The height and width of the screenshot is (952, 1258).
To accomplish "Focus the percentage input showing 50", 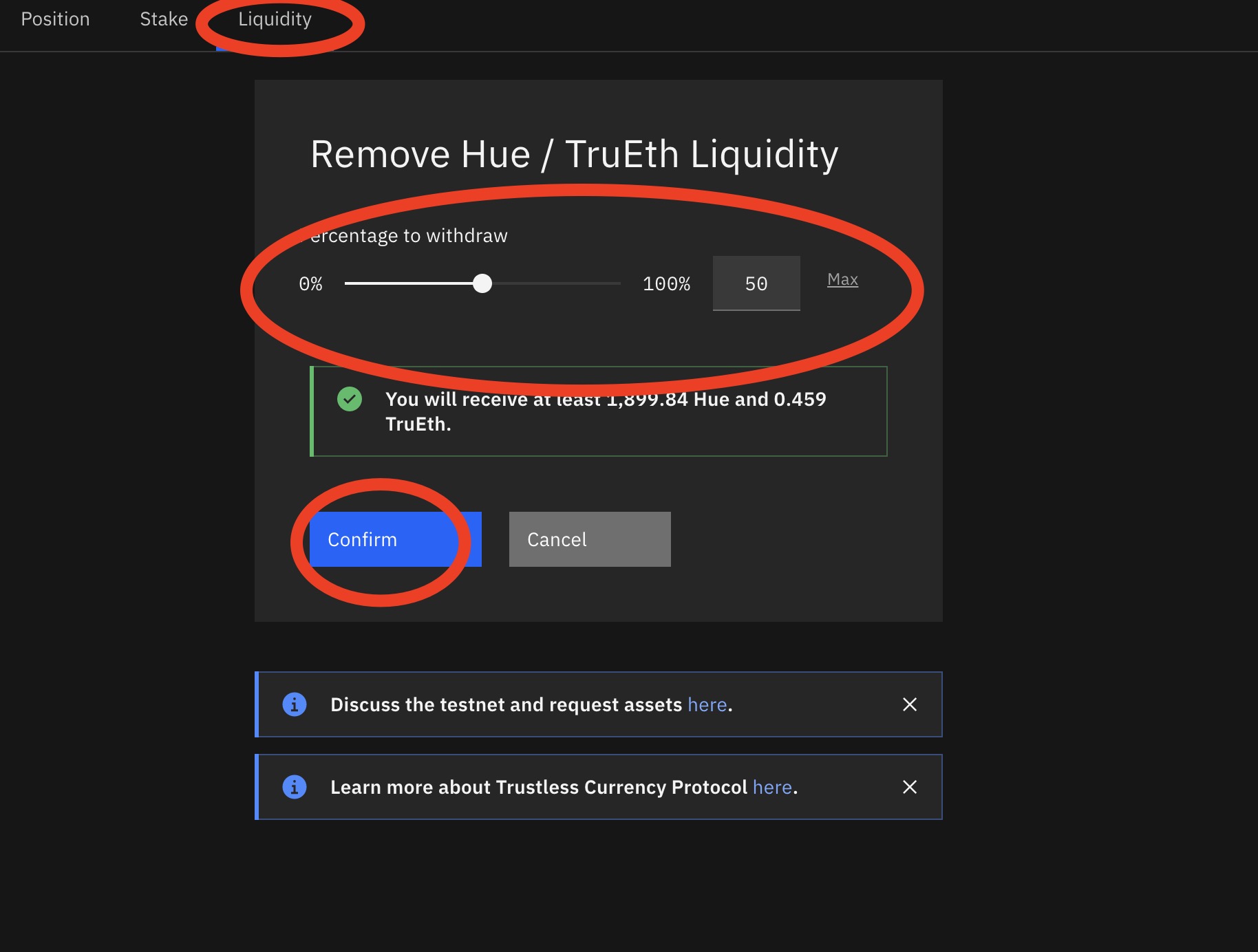I will click(x=756, y=283).
